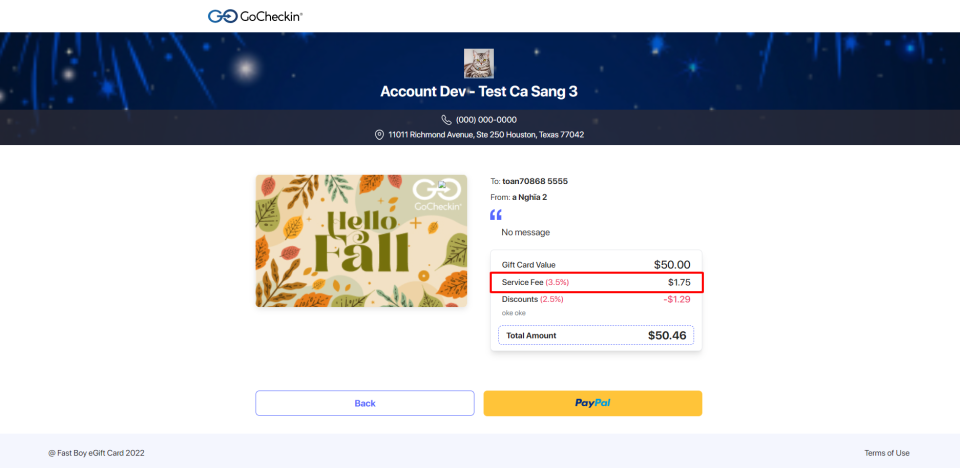
Task: Click the Gift Card Value label
Action: tap(529, 265)
